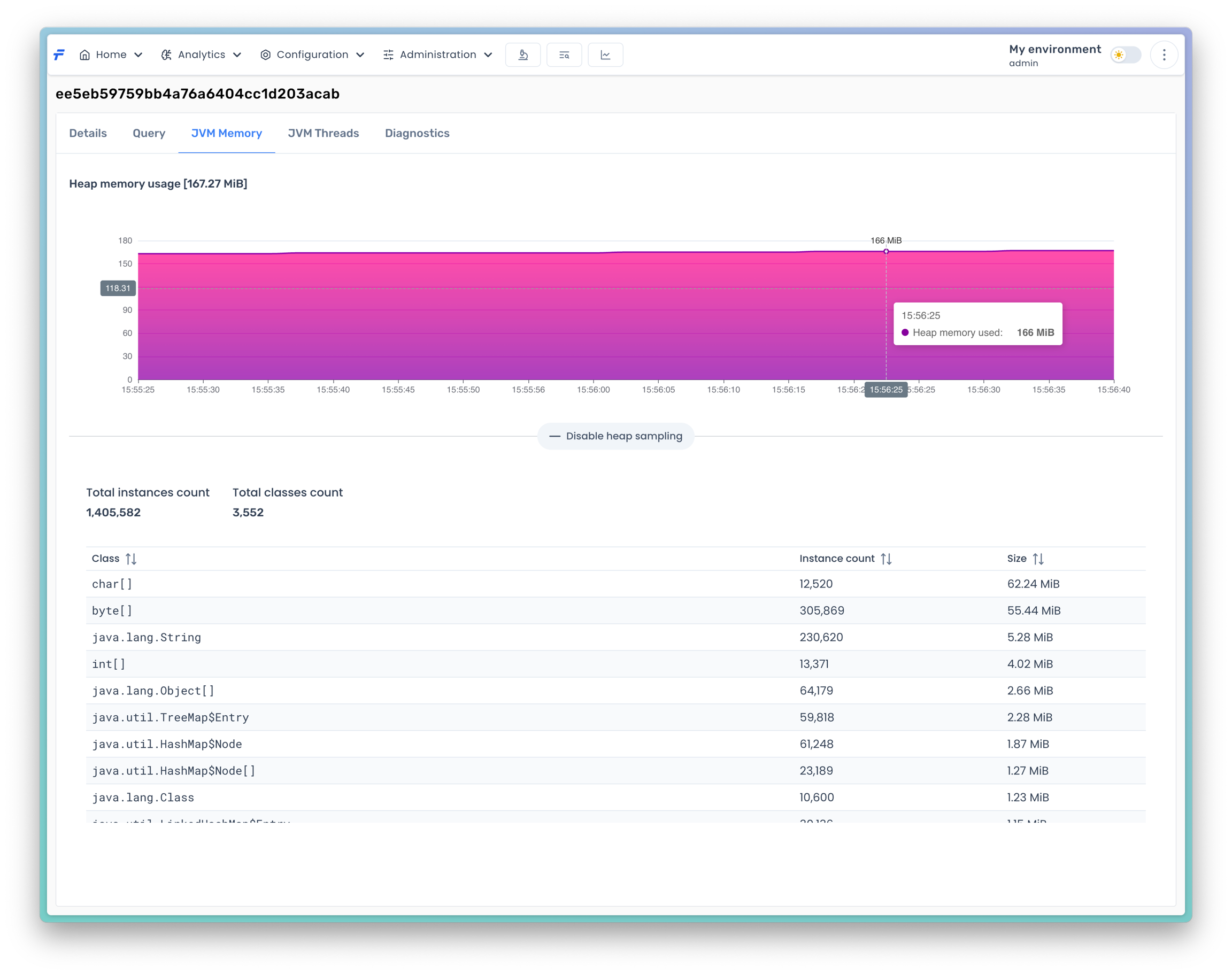Click the blue F logo icon
Image resolution: width=1232 pixels, height=975 pixels.
(x=59, y=55)
